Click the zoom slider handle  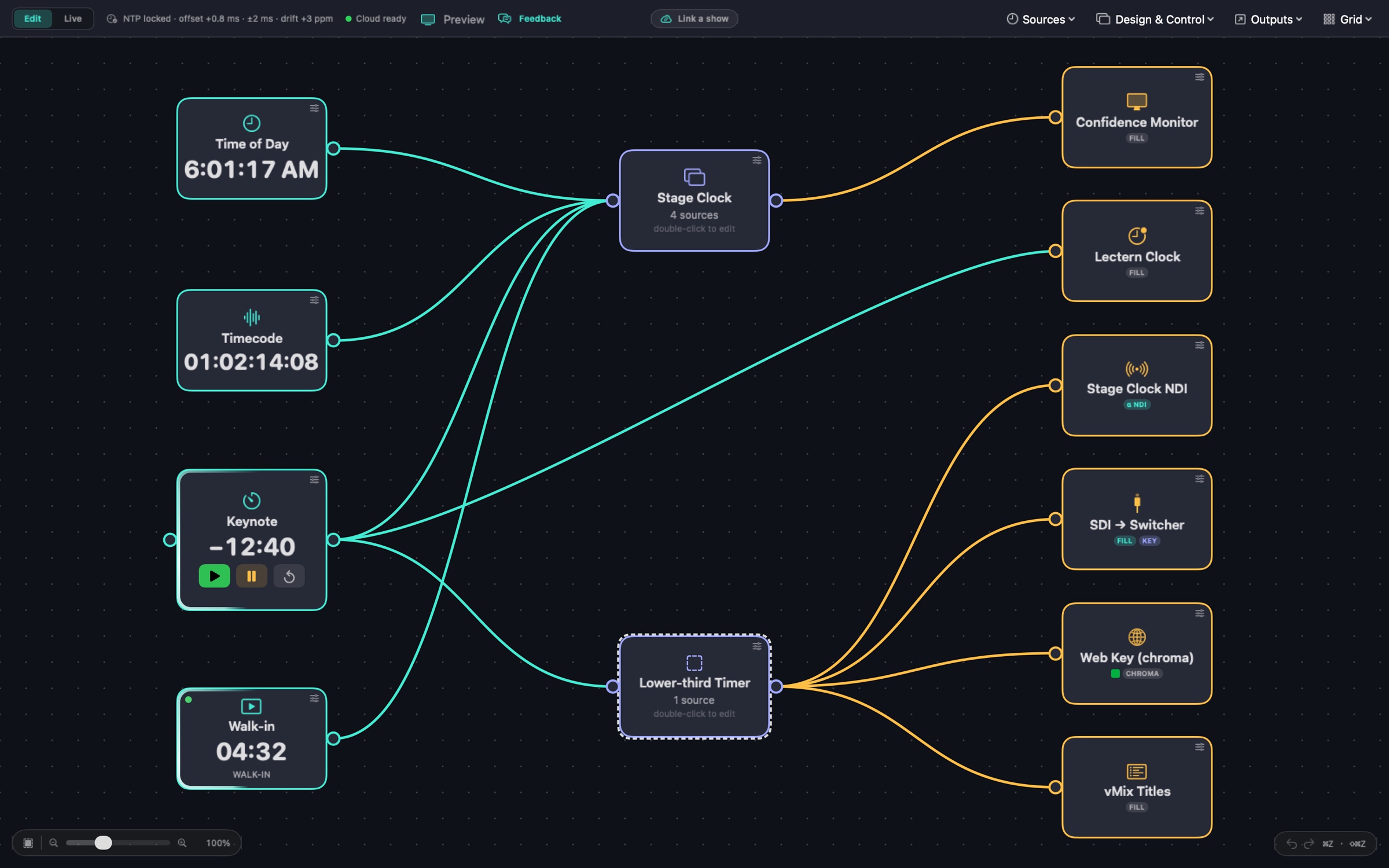coord(103,843)
